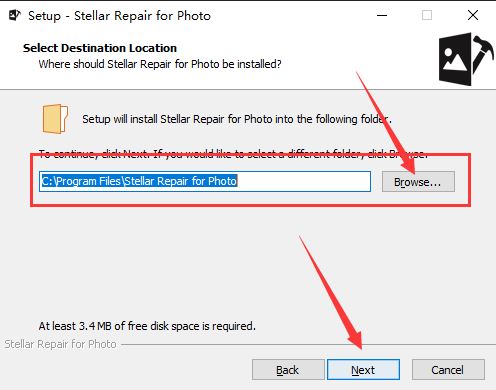This screenshot has height=390, width=496.
Task: Cancel the installation
Action: [x=448, y=370]
